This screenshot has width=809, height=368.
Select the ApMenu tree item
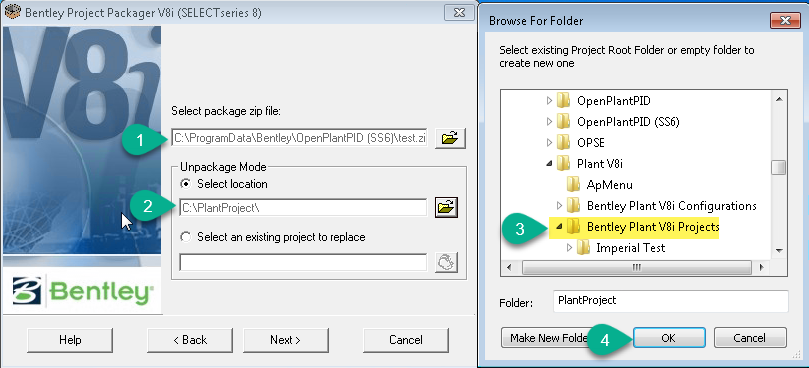tap(609, 184)
